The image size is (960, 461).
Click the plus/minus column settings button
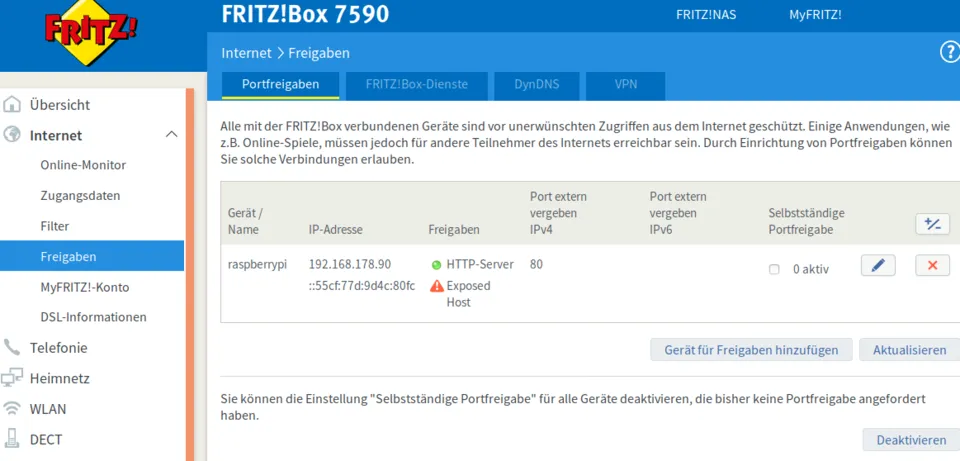point(932,224)
